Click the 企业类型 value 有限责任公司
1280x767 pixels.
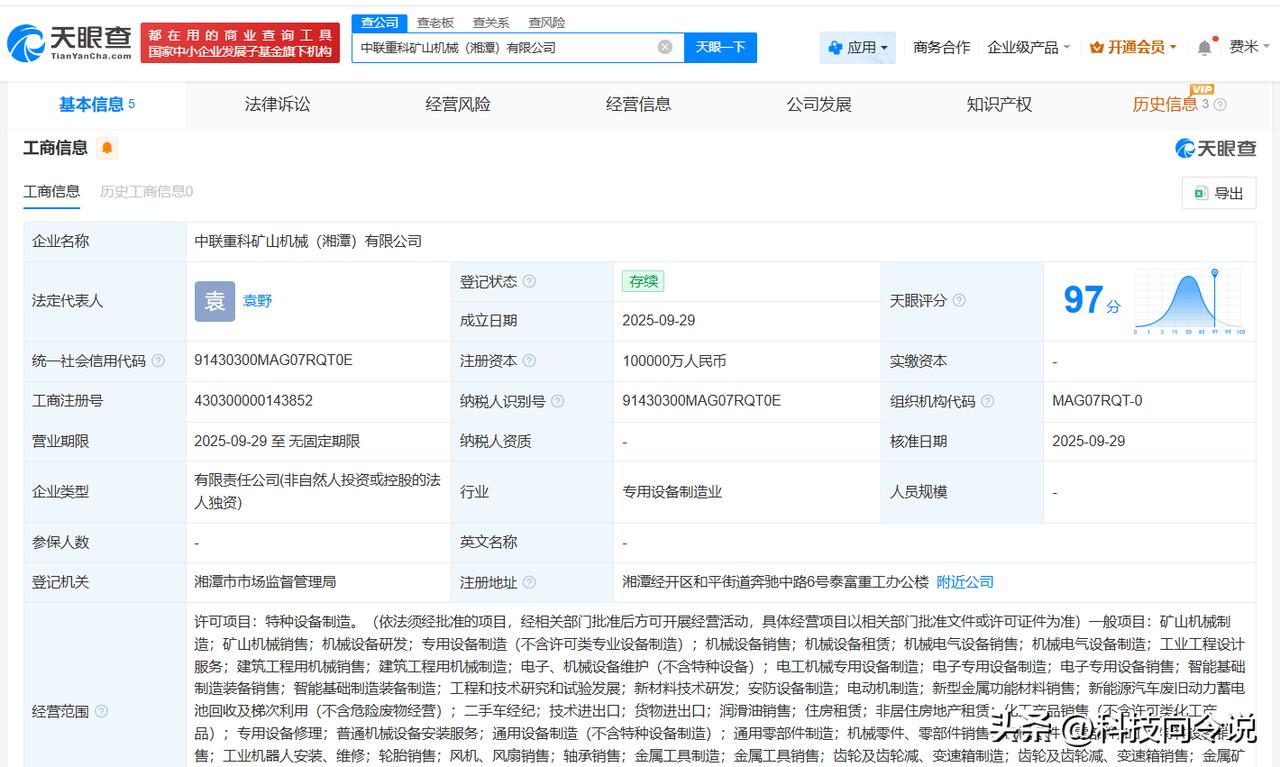pyautogui.click(x=317, y=491)
